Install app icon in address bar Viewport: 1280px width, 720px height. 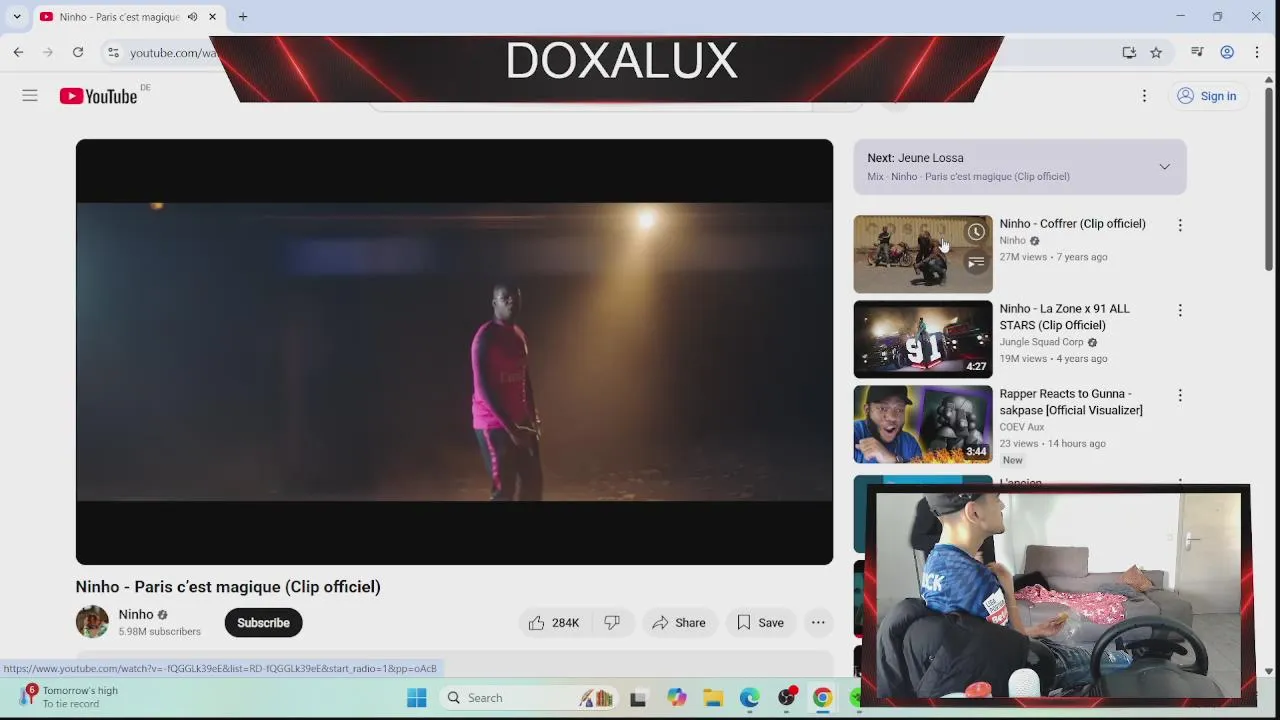click(x=1129, y=52)
